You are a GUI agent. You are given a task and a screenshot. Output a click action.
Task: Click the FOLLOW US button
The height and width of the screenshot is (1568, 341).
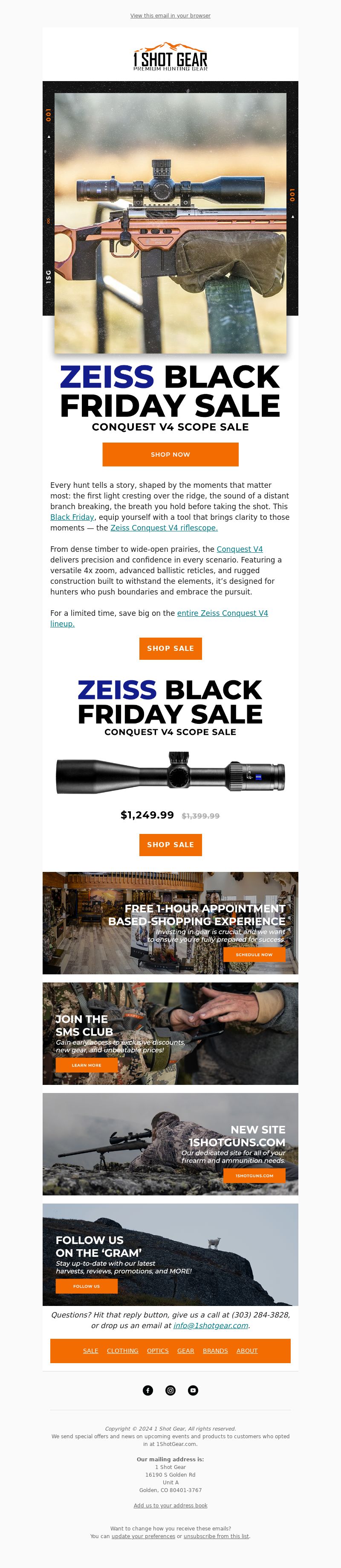point(86,1286)
